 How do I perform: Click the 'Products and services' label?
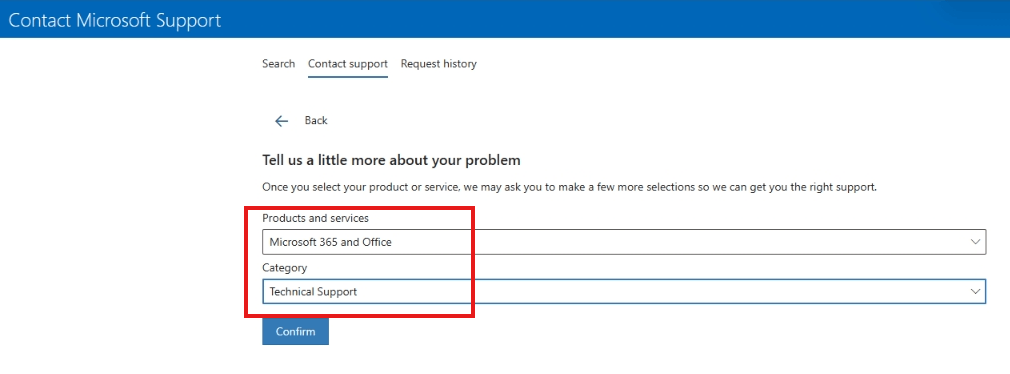(316, 218)
